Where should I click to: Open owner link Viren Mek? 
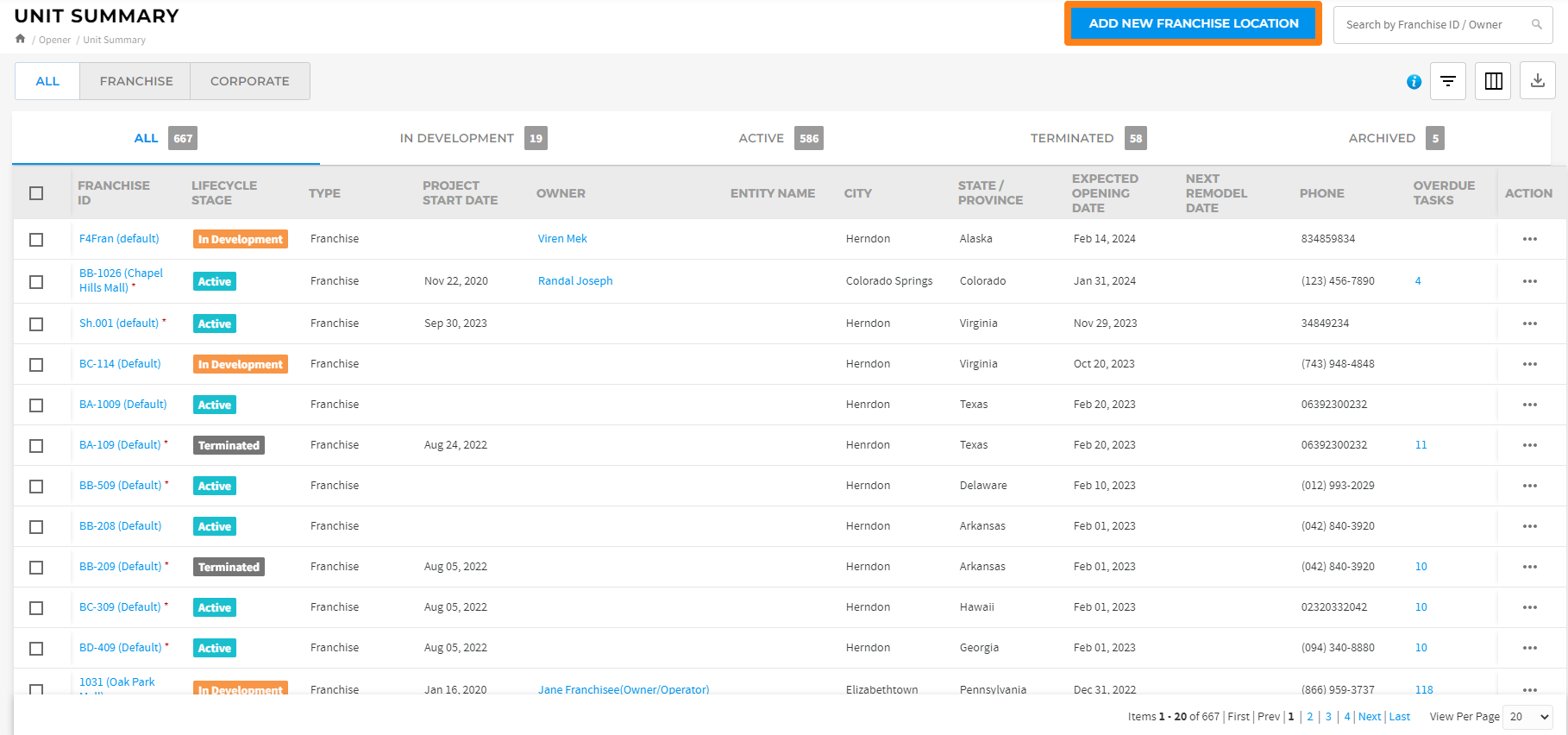tap(562, 239)
